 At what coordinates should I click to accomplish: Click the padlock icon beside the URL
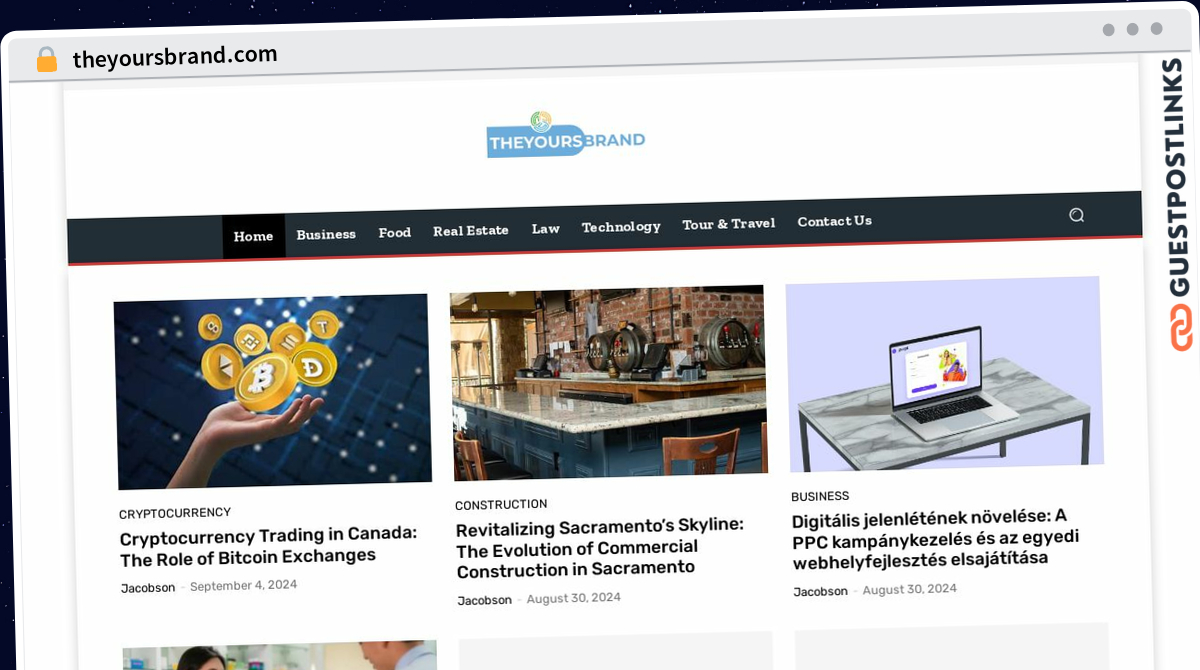pyautogui.click(x=47, y=59)
